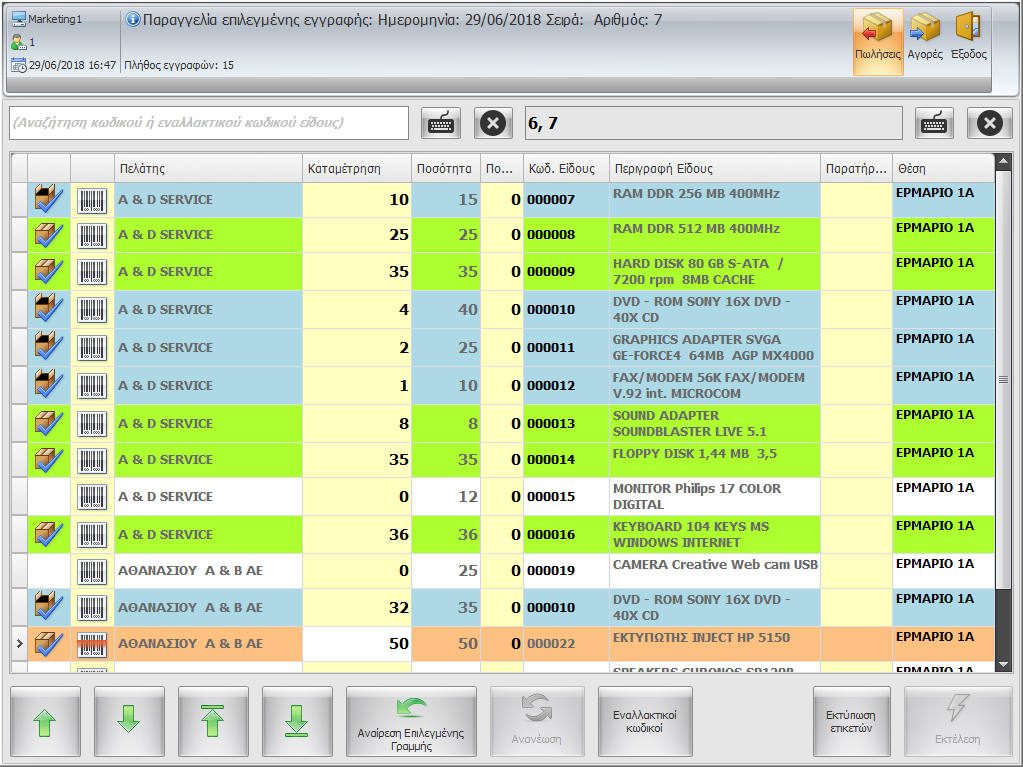Click the blue info icon beside Παραγγελία
Viewport: 1023px width, 767px height.
pyautogui.click(x=133, y=20)
